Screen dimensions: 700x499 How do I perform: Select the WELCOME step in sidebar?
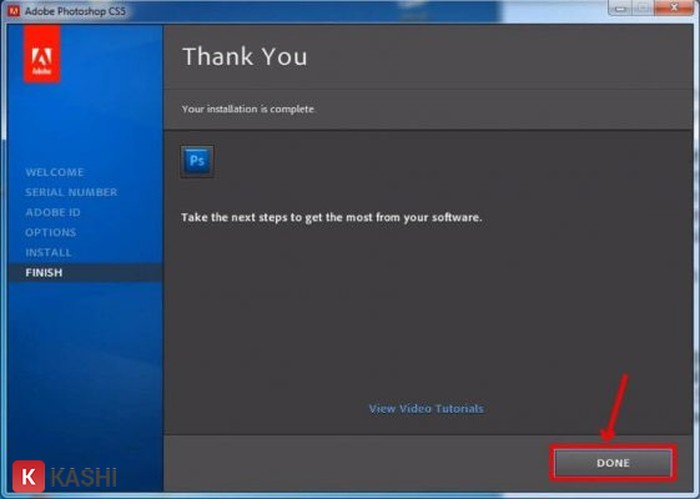click(x=55, y=172)
